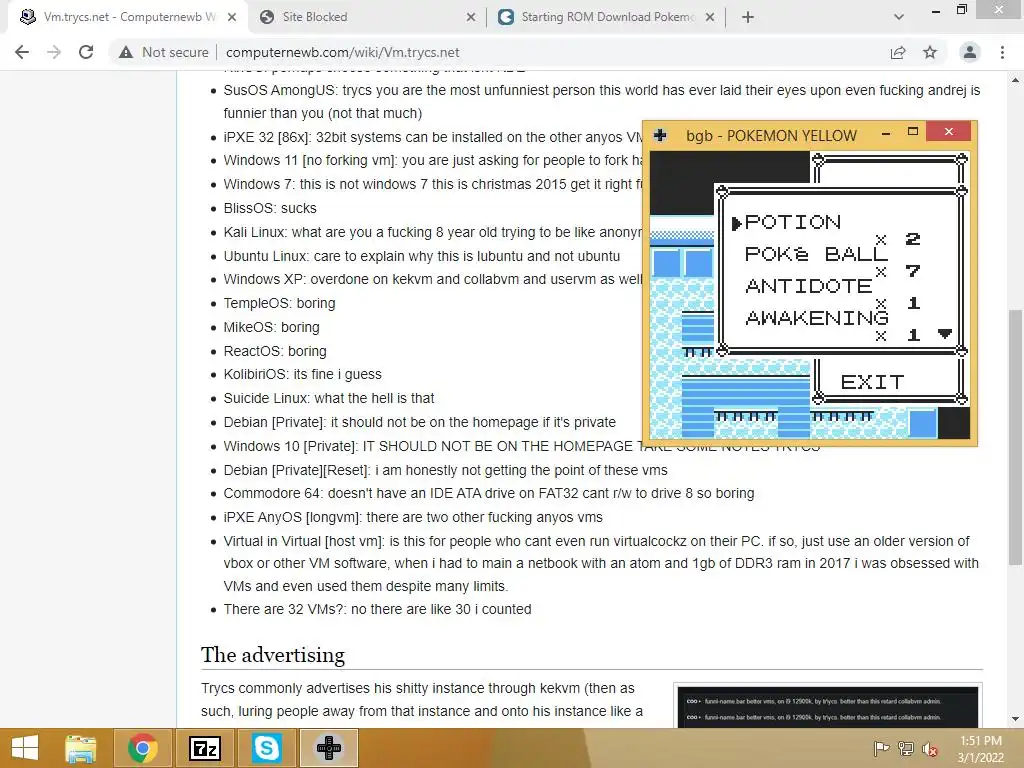Open the Chrome profile avatar
This screenshot has width=1024, height=768.
(x=970, y=52)
